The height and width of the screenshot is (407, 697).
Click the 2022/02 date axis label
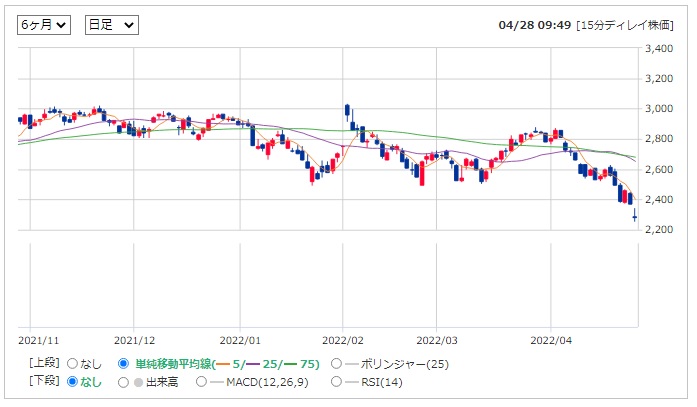(x=343, y=340)
